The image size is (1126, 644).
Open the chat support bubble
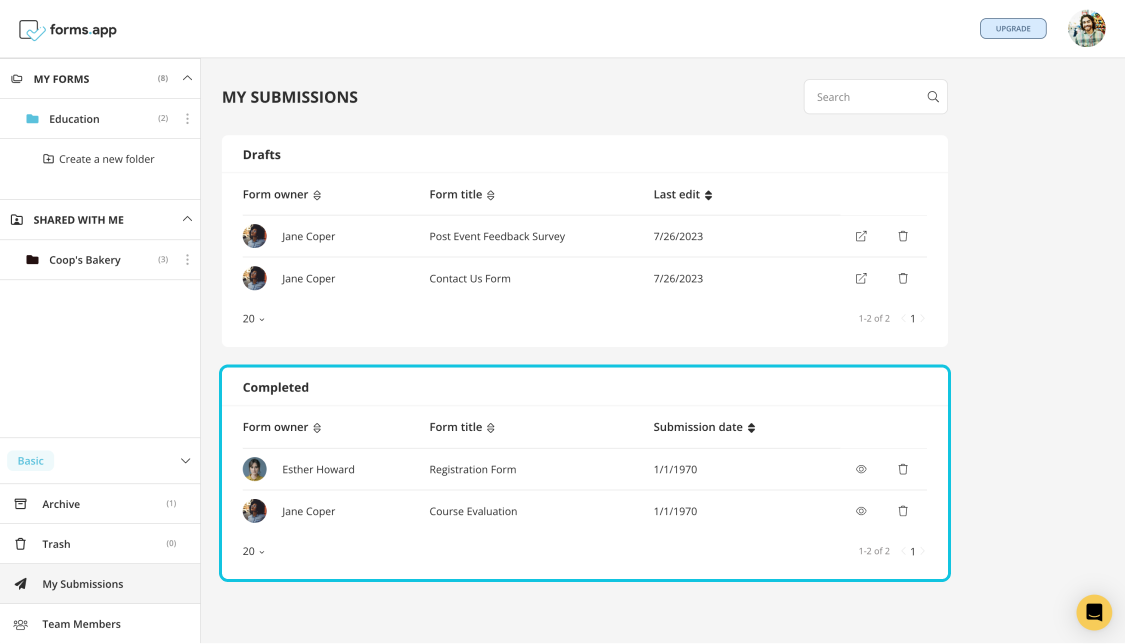tap(1093, 612)
